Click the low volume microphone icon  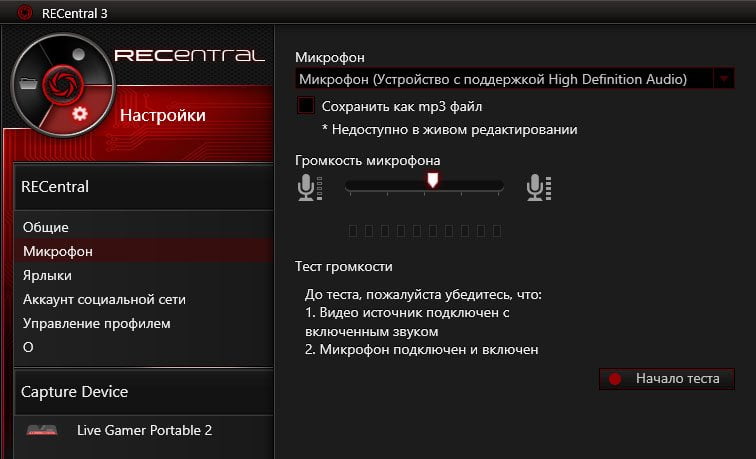click(310, 188)
